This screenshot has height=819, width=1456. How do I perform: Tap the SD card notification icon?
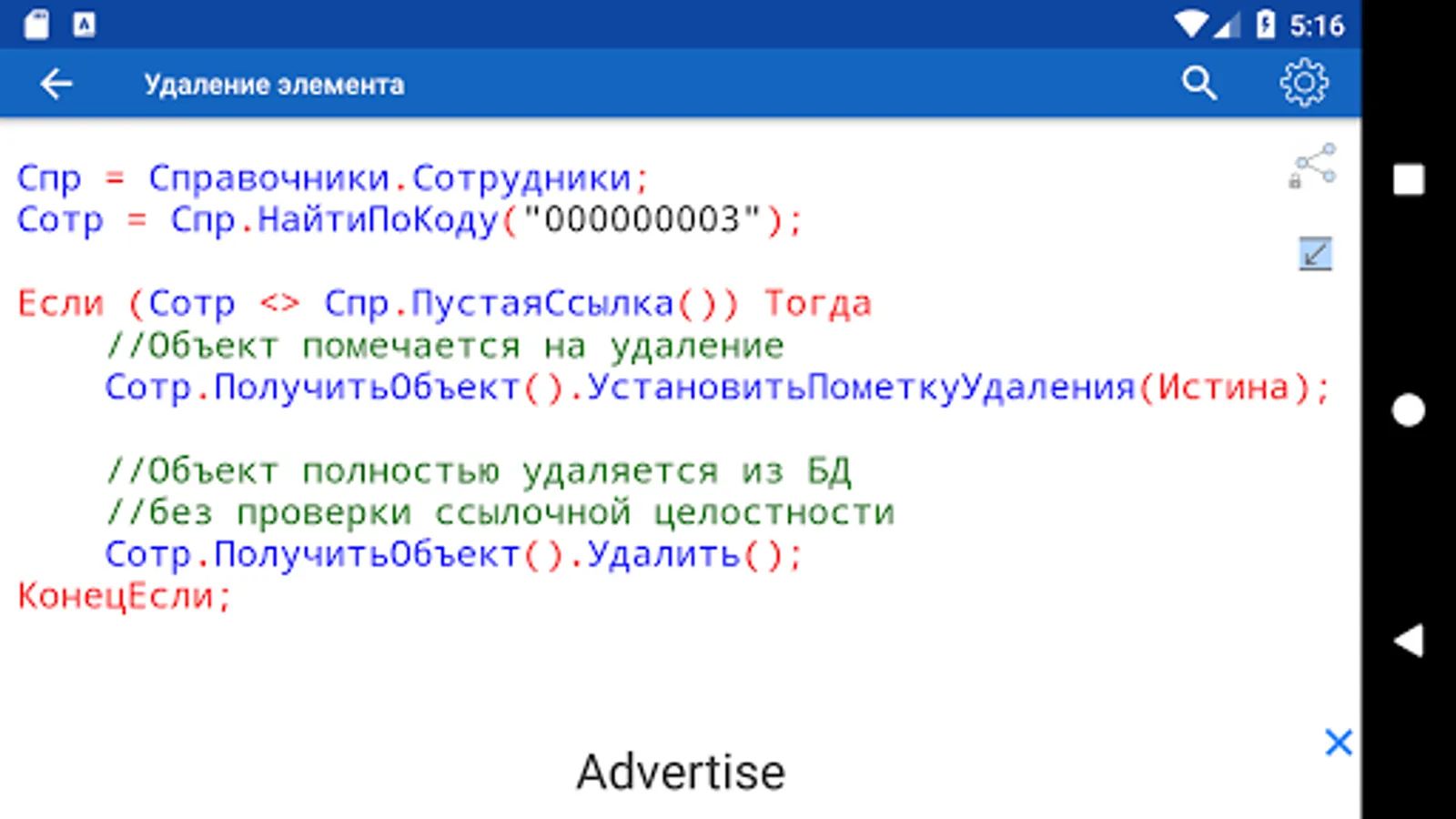click(36, 25)
